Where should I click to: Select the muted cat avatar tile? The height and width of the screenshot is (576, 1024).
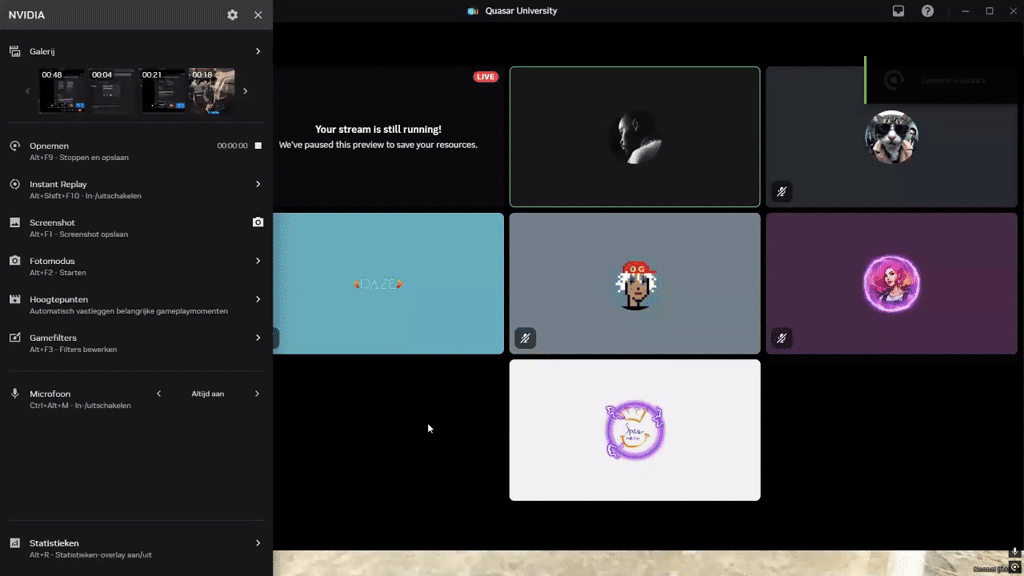pos(891,136)
